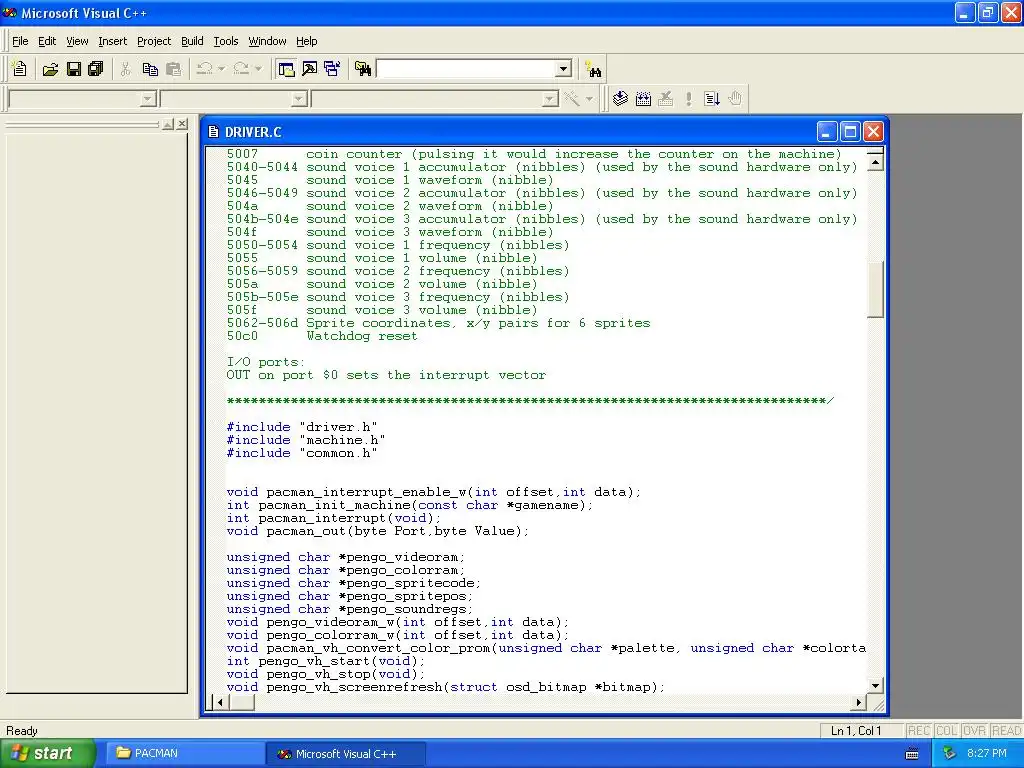Click the '#include "driver.h"' line

tap(302, 427)
